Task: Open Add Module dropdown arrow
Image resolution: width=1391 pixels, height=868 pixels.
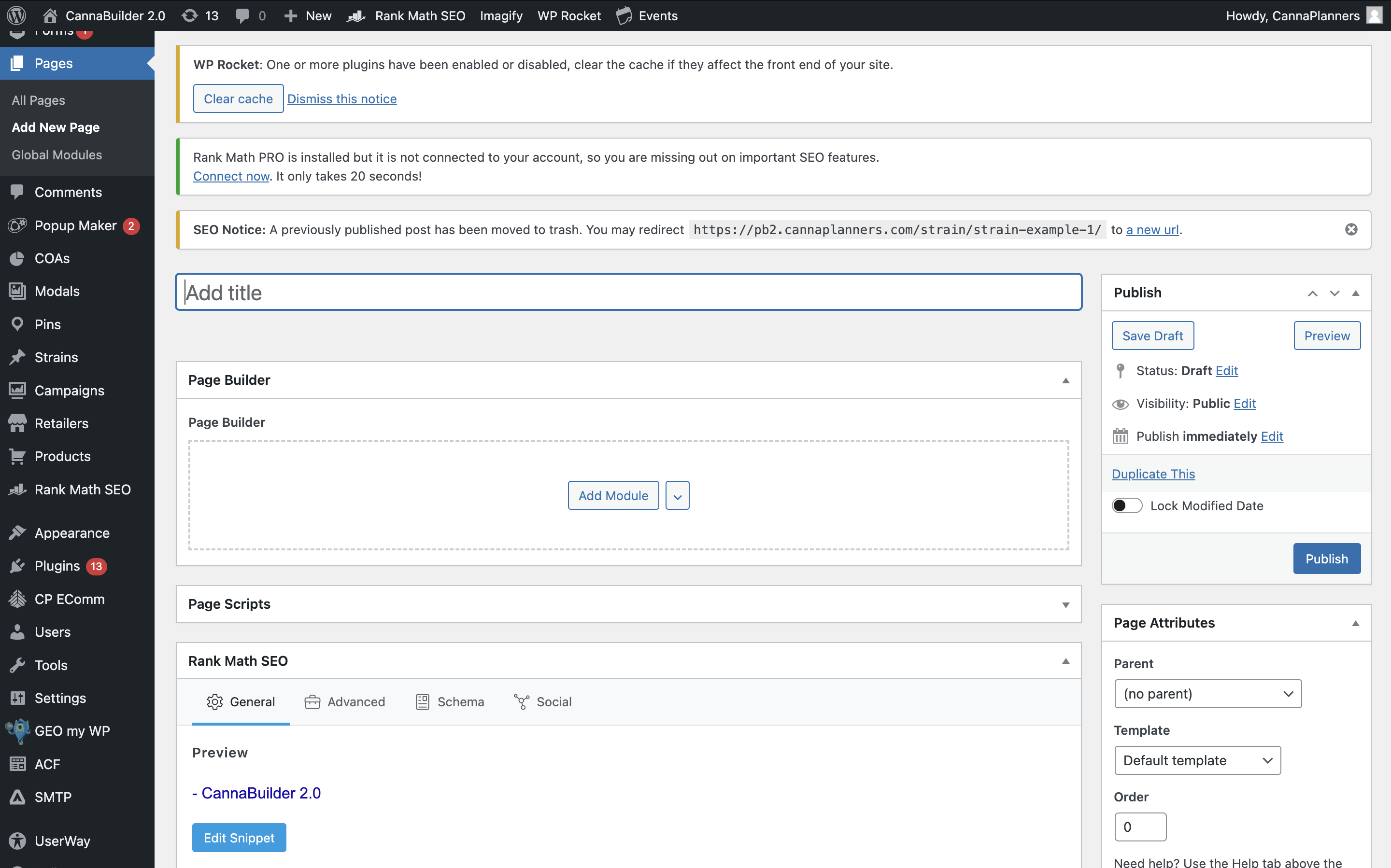Action: (x=677, y=495)
